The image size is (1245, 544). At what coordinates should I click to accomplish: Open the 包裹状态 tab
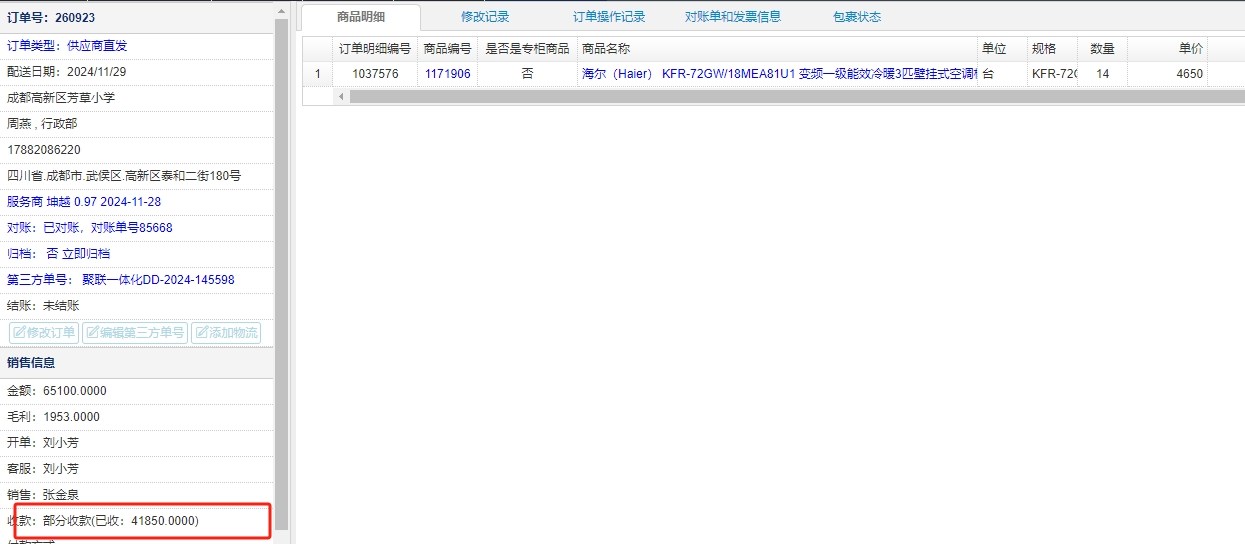coord(857,17)
